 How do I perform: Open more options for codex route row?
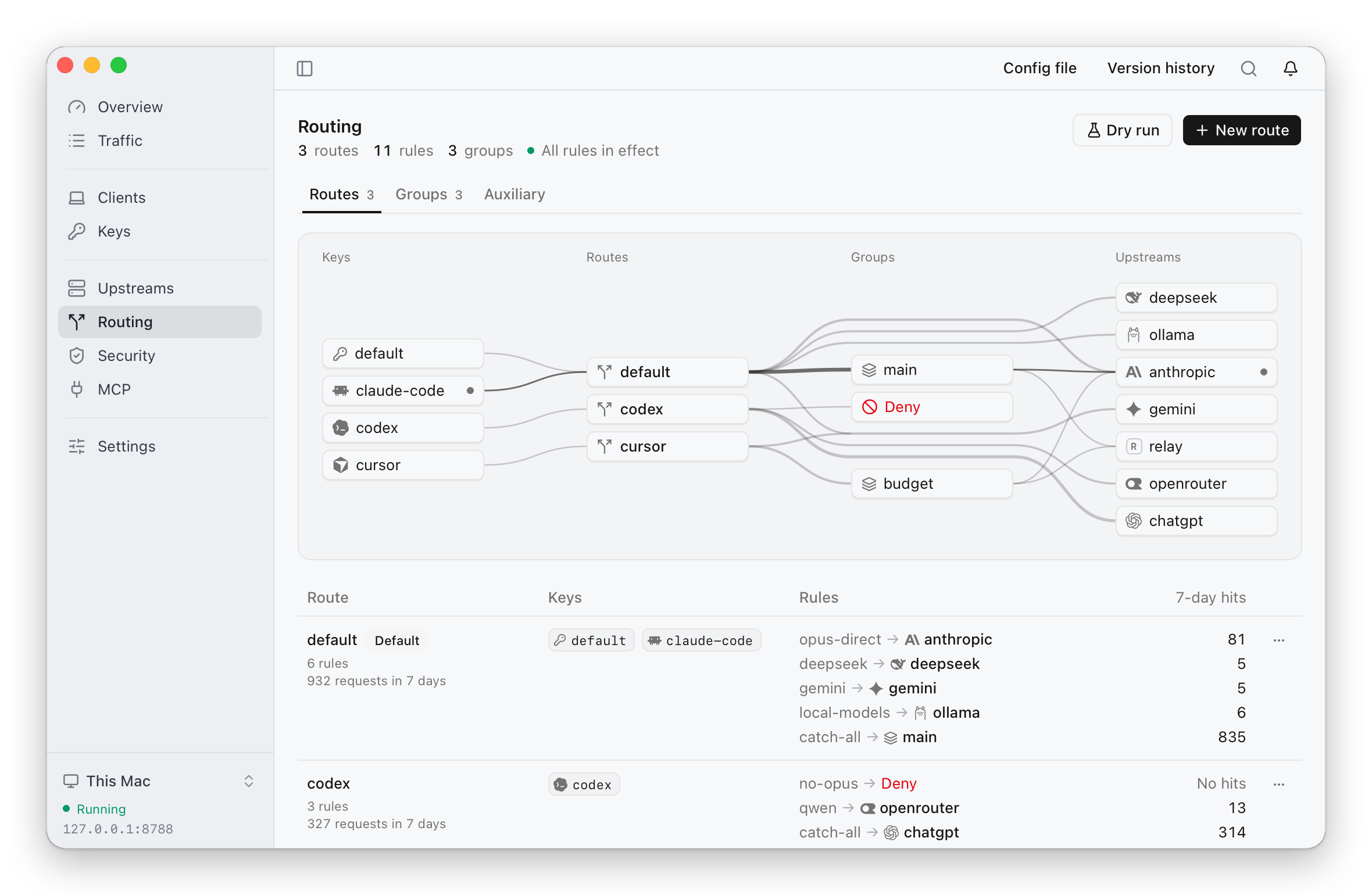(1279, 784)
